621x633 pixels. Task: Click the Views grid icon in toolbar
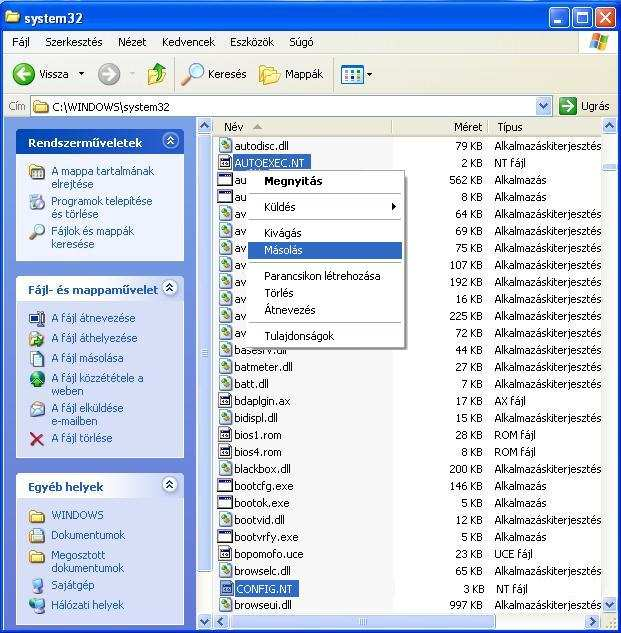[352, 75]
